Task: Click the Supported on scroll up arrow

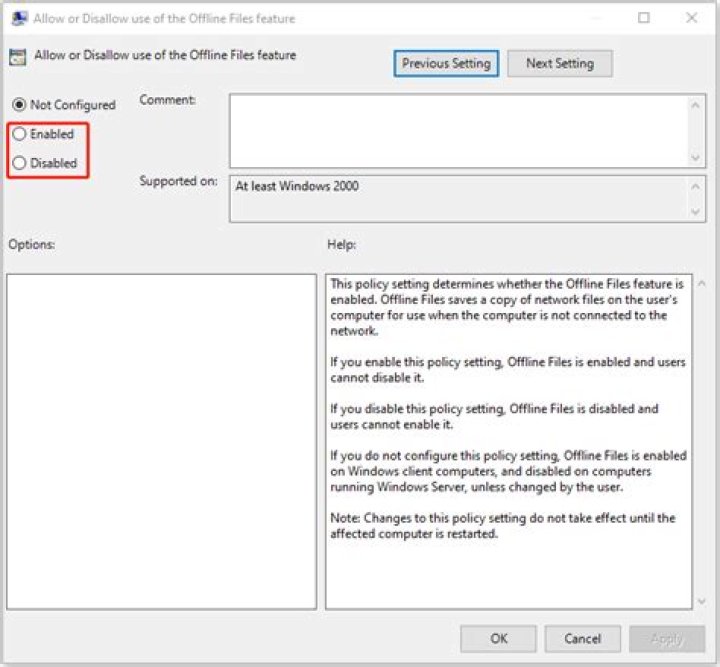Action: (696, 186)
